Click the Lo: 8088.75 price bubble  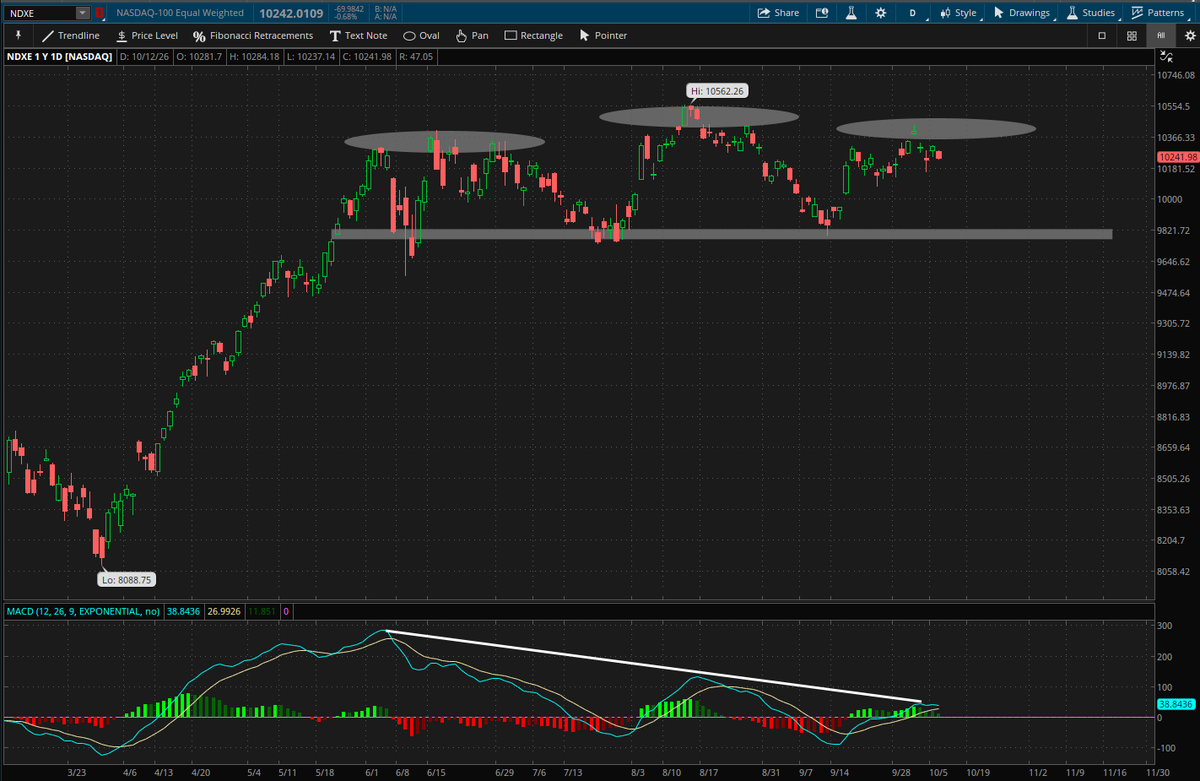point(126,579)
